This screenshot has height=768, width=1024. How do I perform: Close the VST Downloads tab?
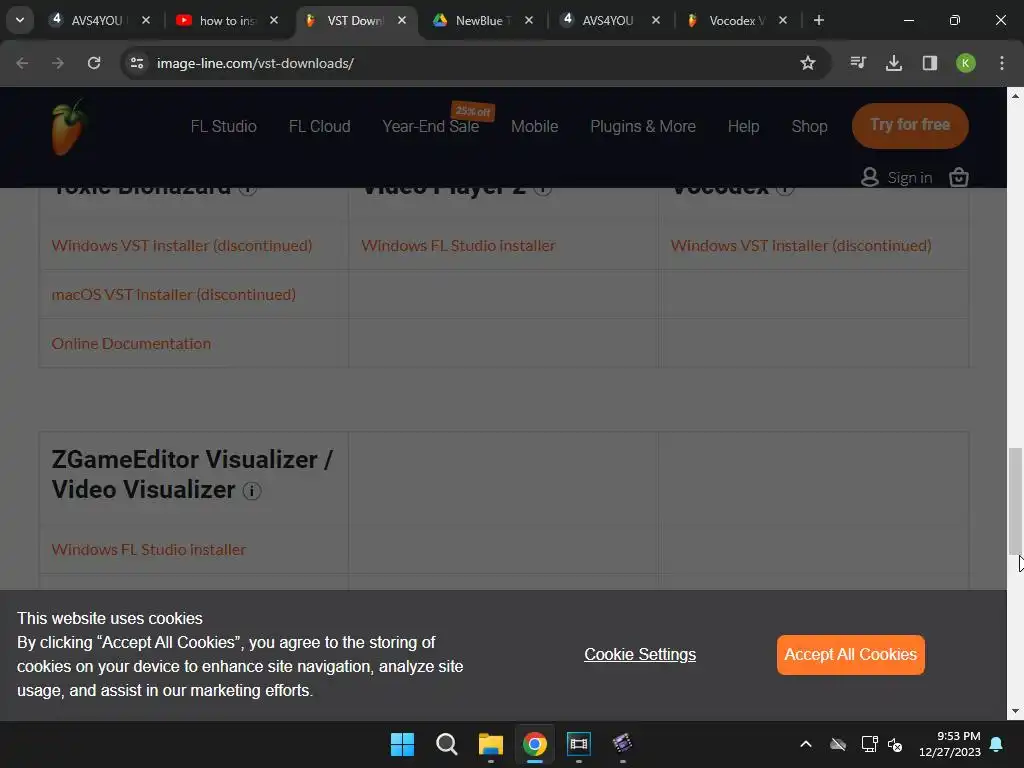[402, 20]
